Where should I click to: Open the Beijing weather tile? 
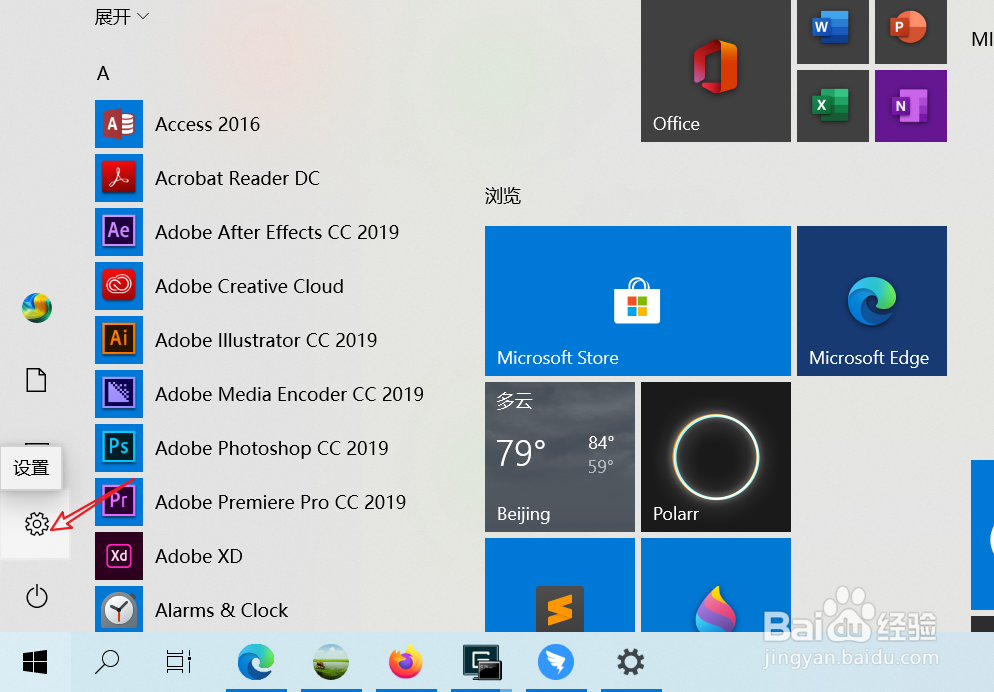(x=560, y=457)
